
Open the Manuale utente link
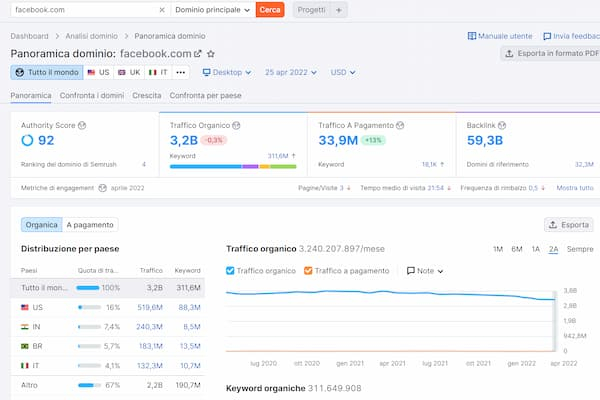[x=500, y=36]
